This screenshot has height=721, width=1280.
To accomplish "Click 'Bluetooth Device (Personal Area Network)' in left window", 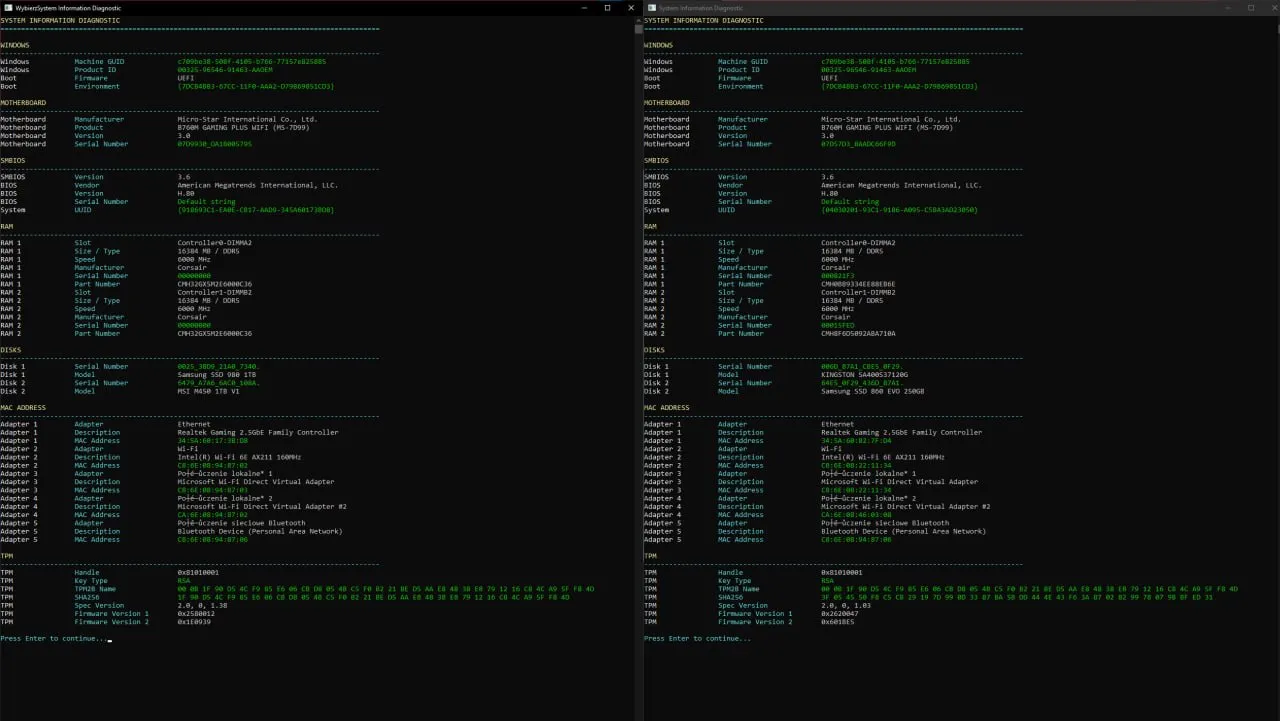I will click(259, 531).
